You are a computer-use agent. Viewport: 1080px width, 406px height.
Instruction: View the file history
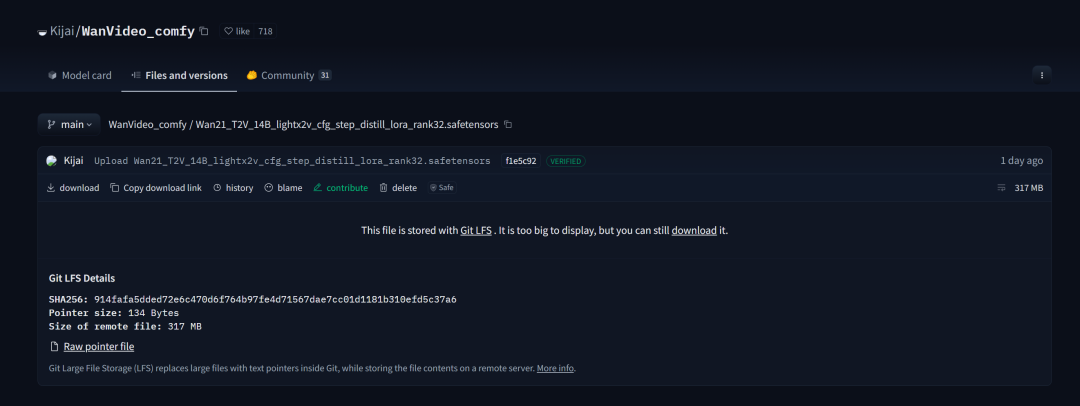tap(233, 187)
